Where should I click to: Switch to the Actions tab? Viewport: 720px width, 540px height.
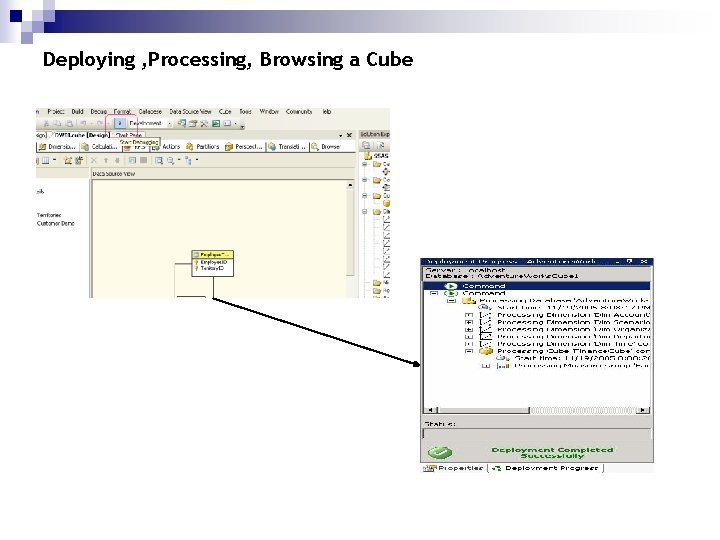point(166,147)
